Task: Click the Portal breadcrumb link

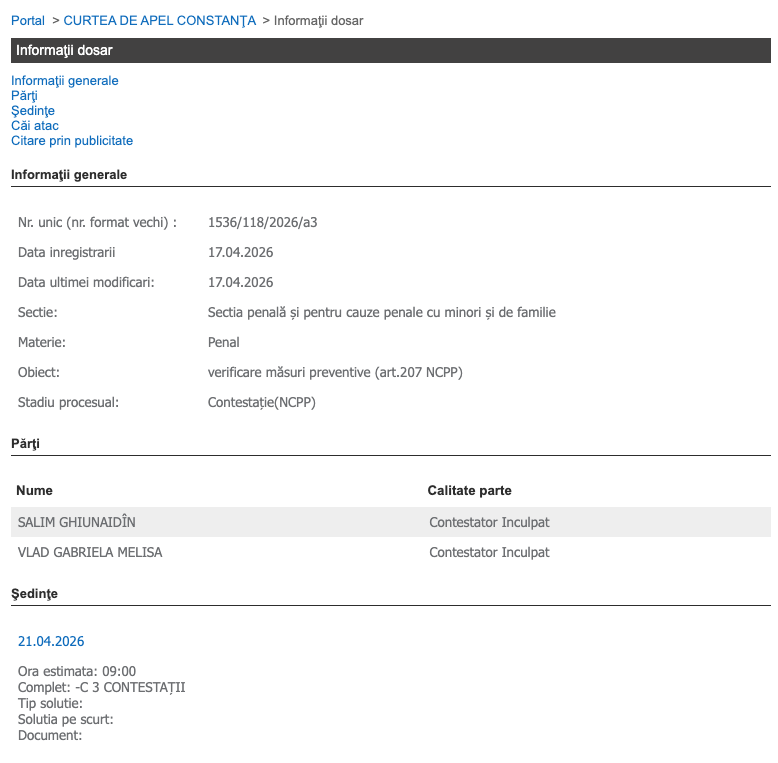Action: [x=28, y=20]
